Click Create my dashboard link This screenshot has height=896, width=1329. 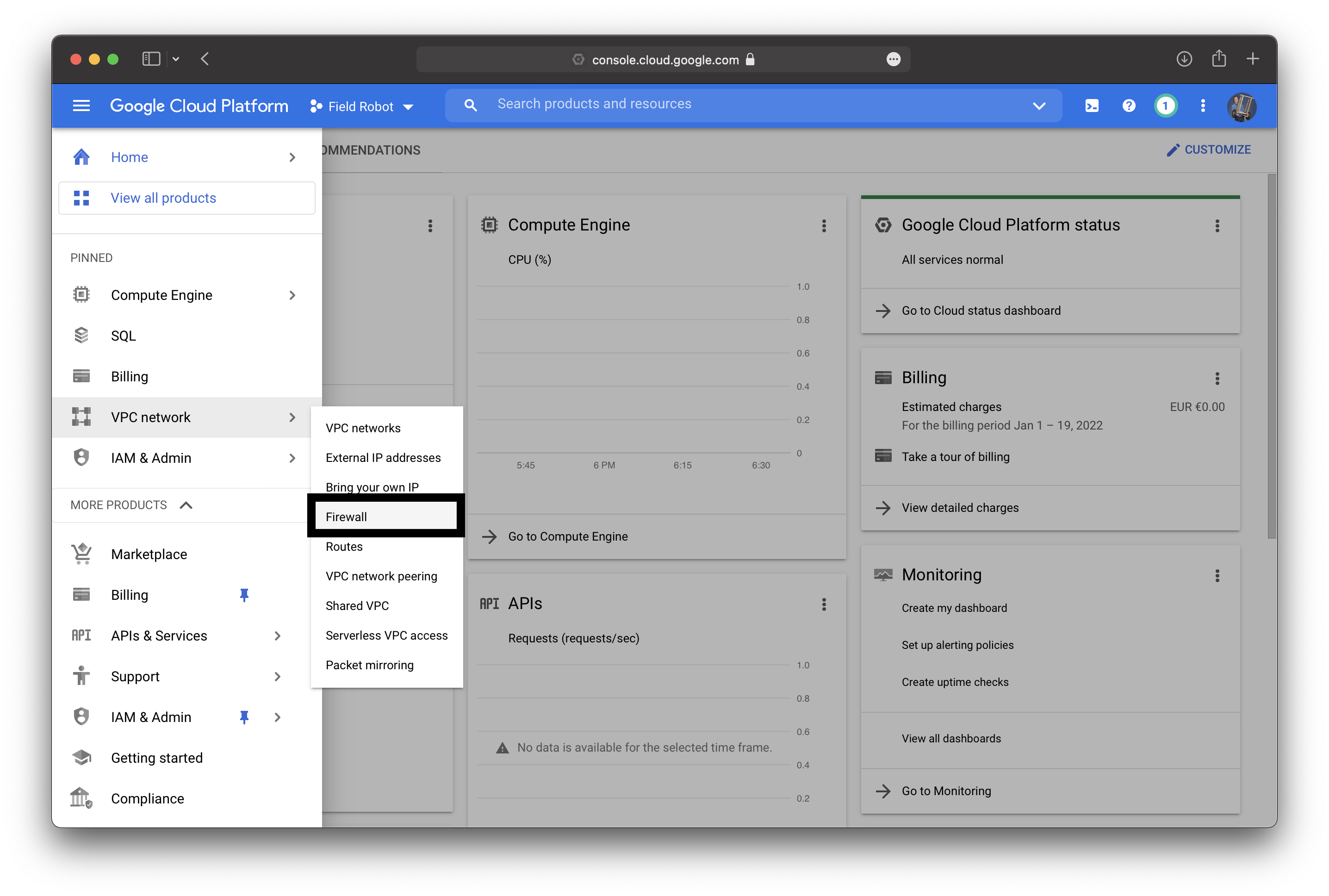click(x=954, y=608)
